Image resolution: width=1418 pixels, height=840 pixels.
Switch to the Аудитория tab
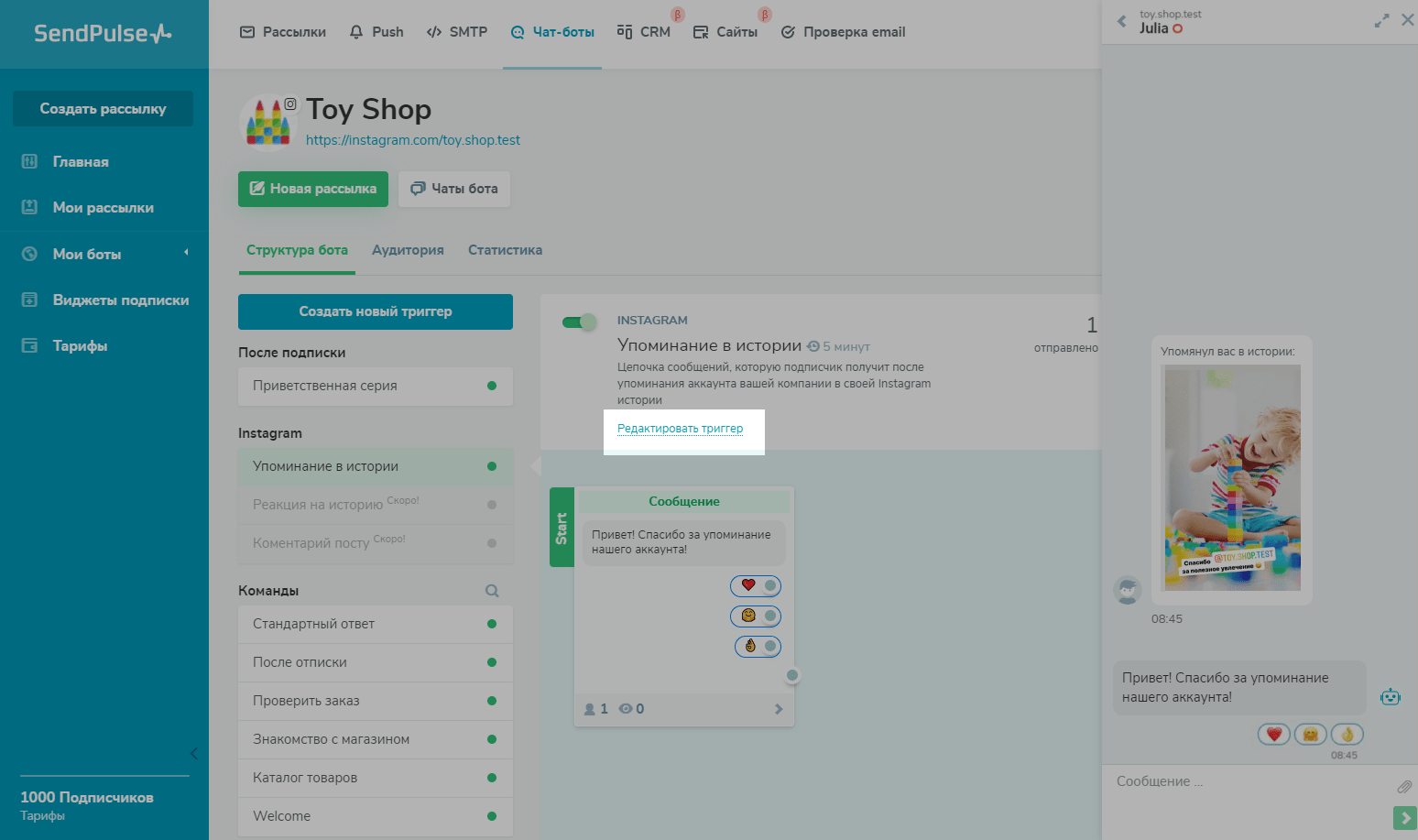(x=408, y=250)
